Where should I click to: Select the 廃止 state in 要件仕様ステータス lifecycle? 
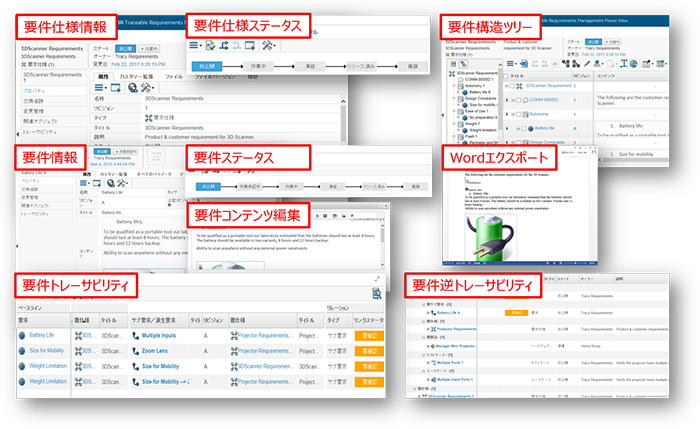point(412,67)
